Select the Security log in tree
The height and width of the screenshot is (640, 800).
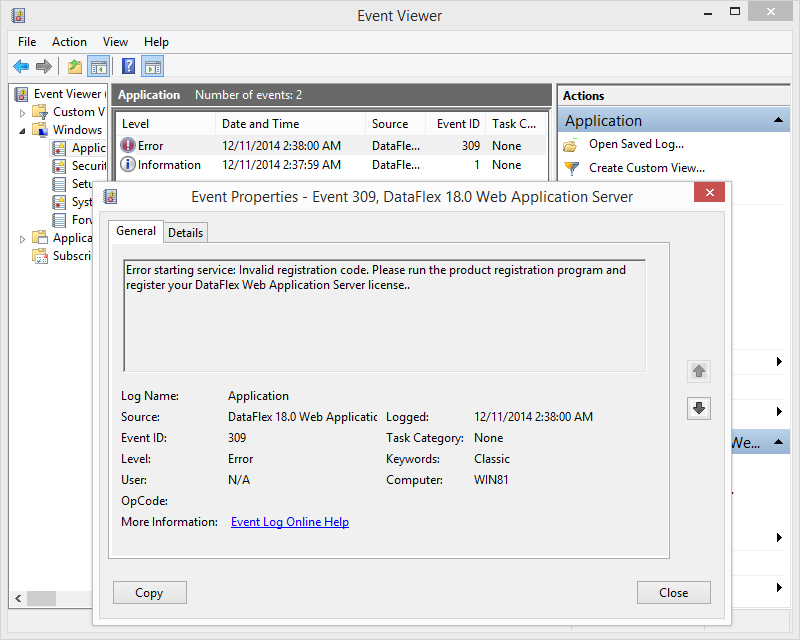[79, 166]
